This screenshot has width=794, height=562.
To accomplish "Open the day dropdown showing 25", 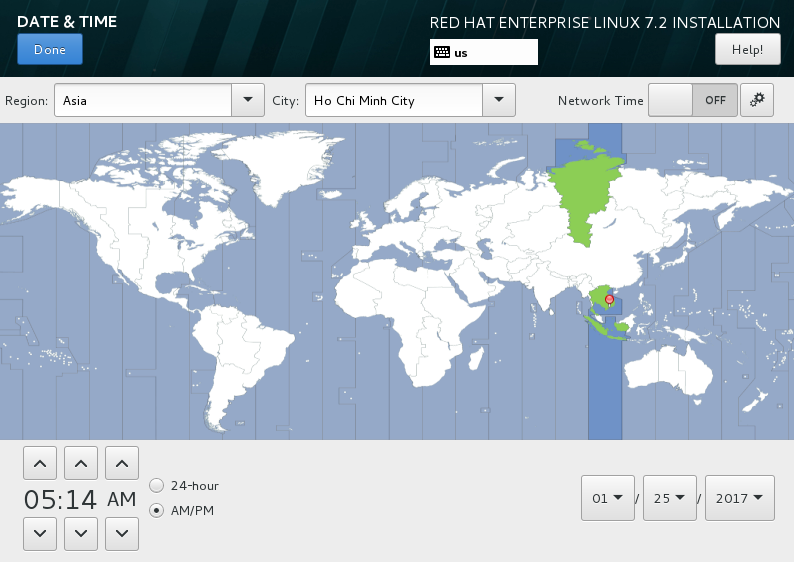I will pos(669,498).
